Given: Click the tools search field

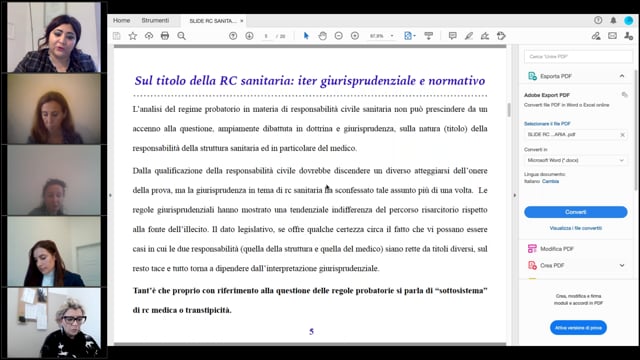Looking at the screenshot, I should click(x=578, y=56).
